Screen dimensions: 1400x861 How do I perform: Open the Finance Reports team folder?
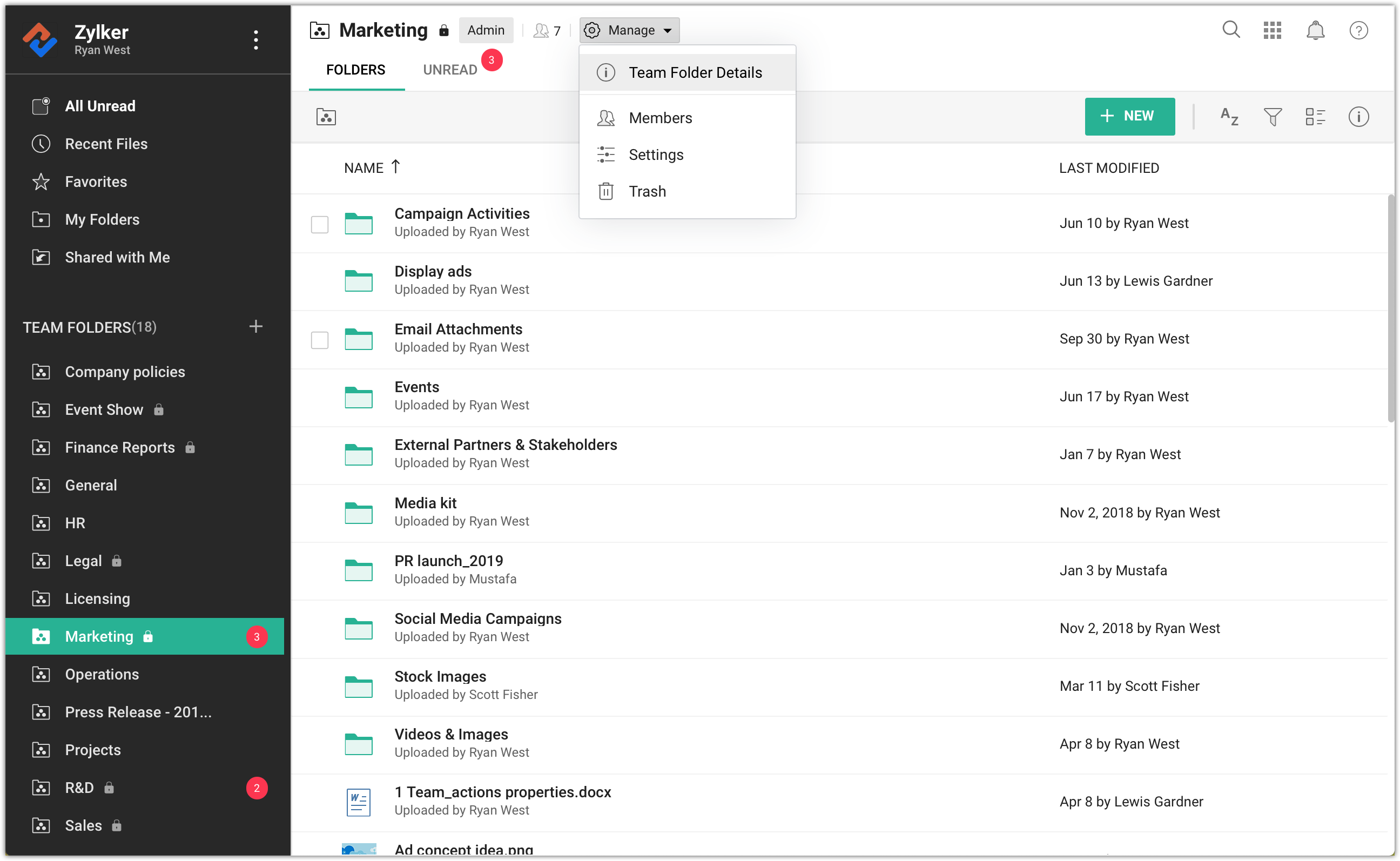(119, 448)
